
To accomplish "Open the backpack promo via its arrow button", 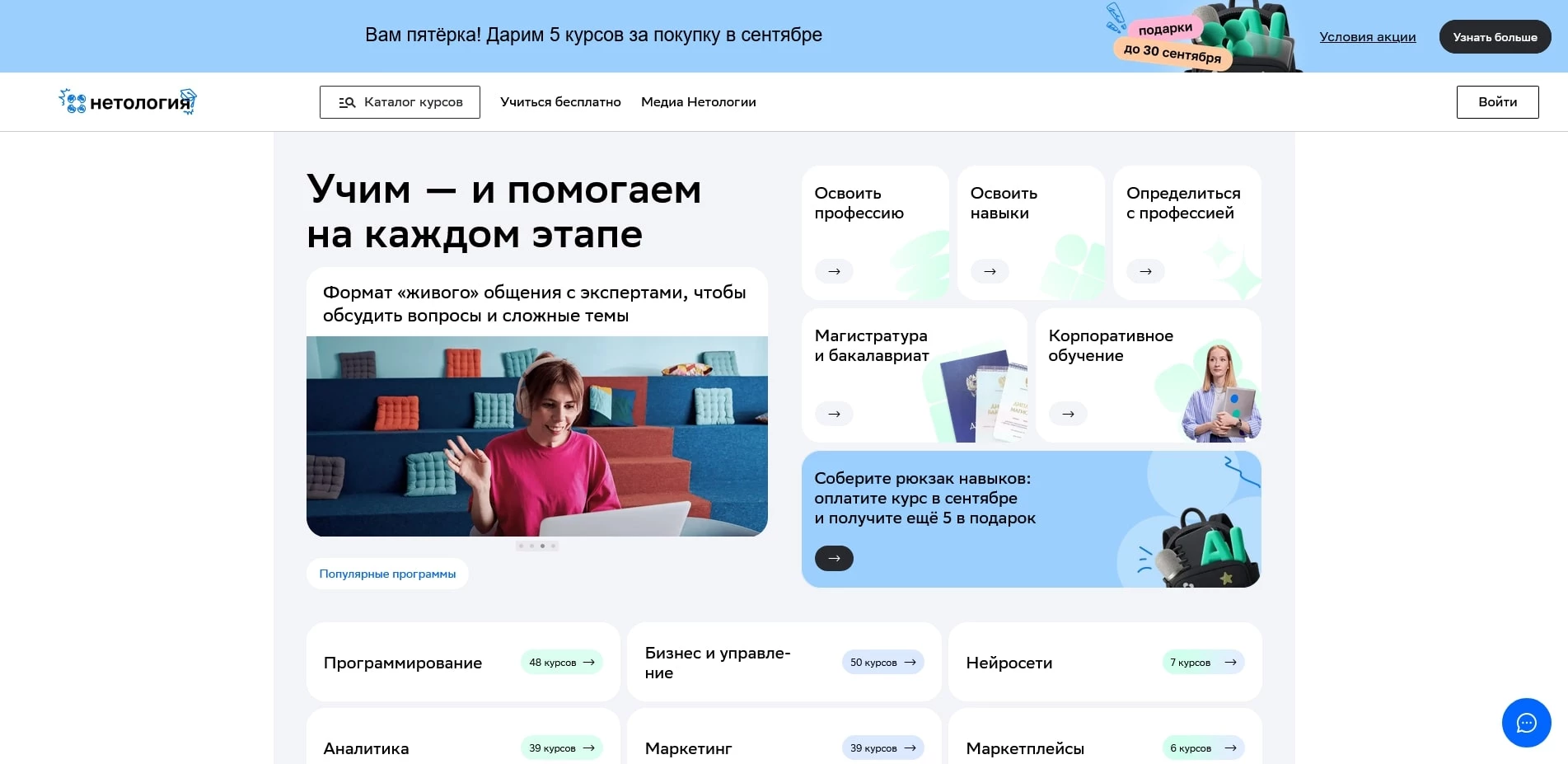I will click(834, 558).
